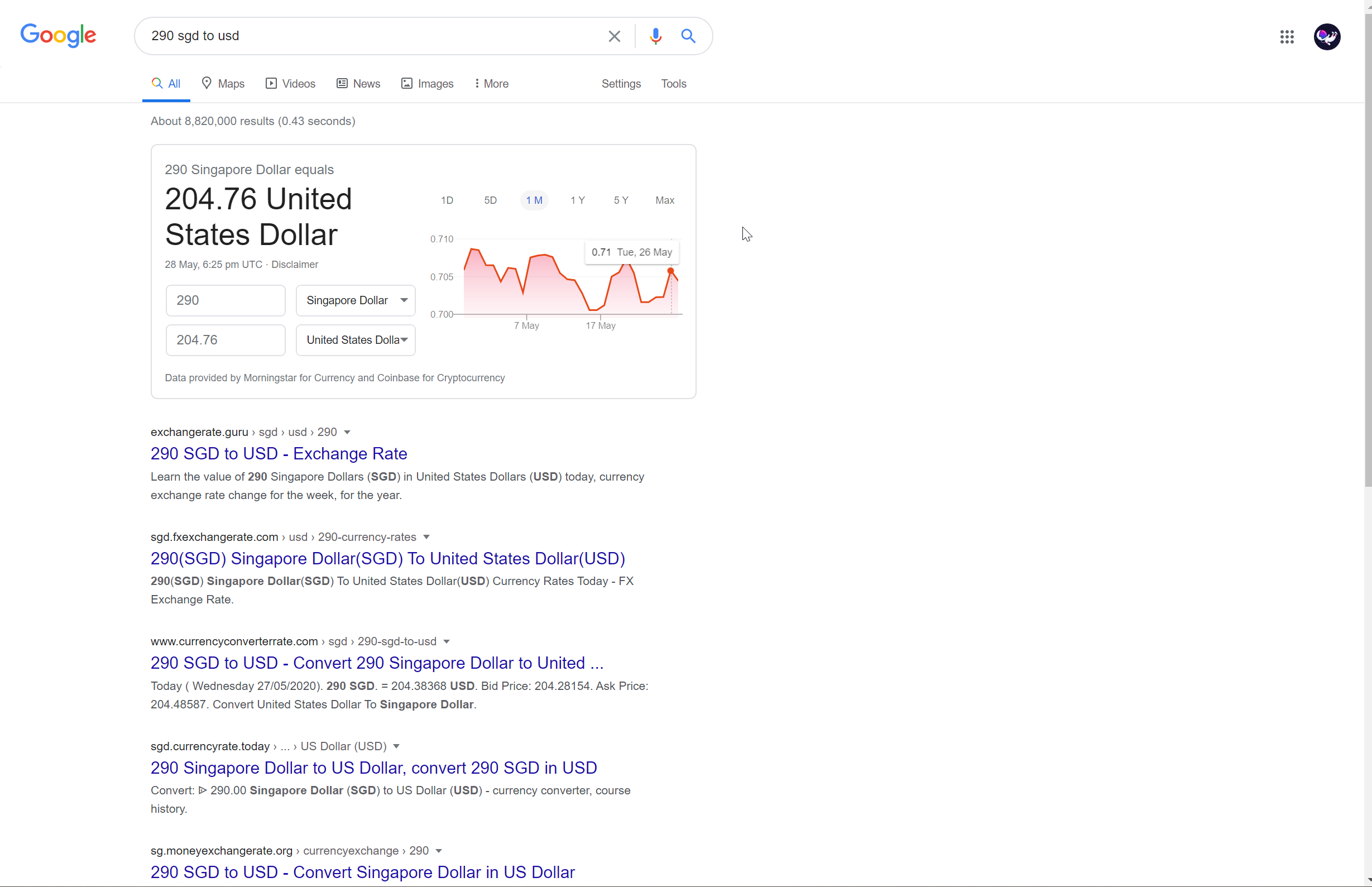Switch chart range to Max
1372x887 pixels.
point(665,200)
